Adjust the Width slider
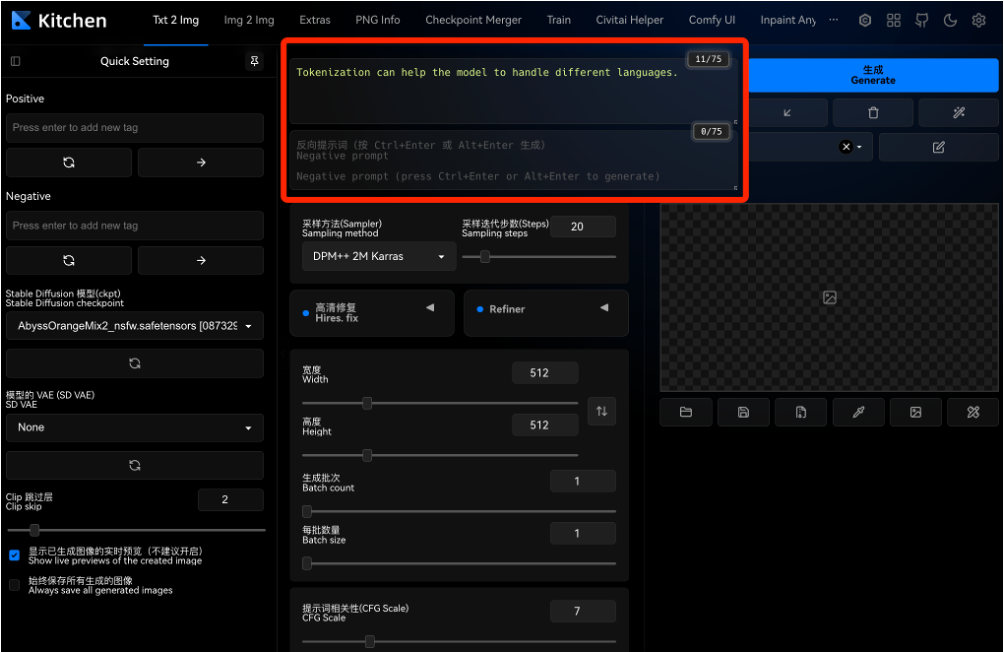Image resolution: width=1004 pixels, height=652 pixels. 440,403
